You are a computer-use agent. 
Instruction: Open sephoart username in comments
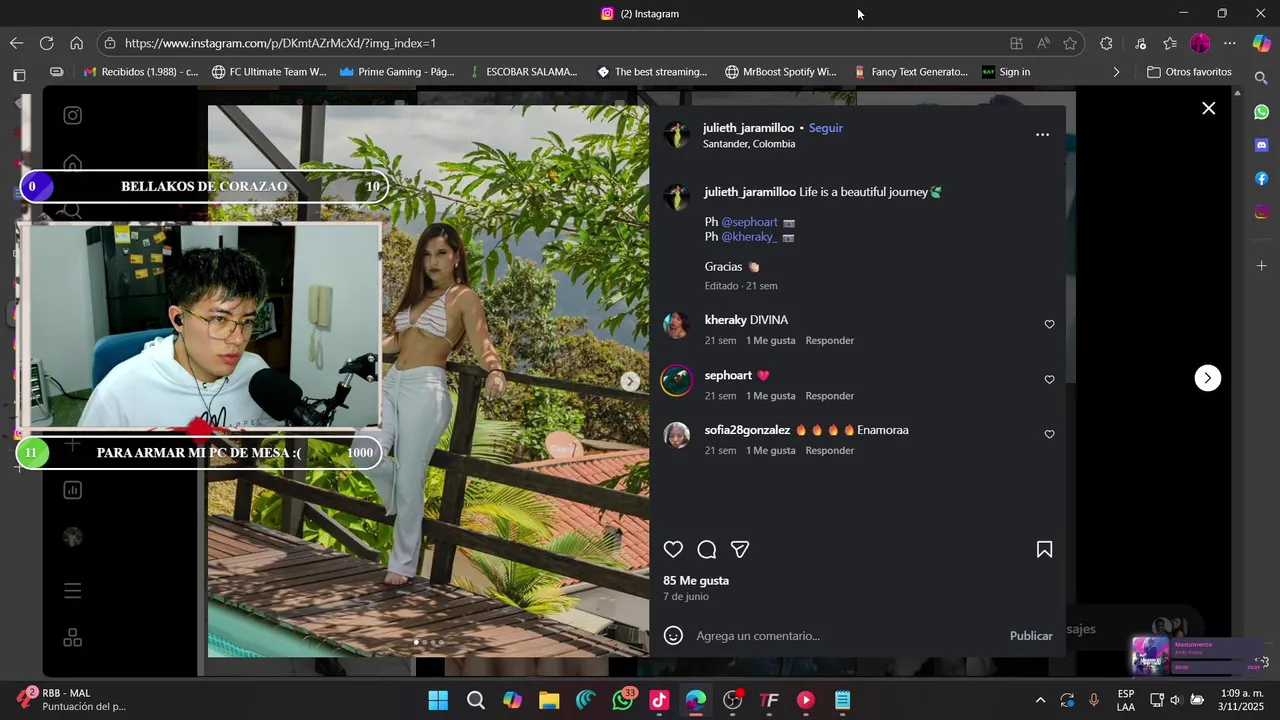728,375
